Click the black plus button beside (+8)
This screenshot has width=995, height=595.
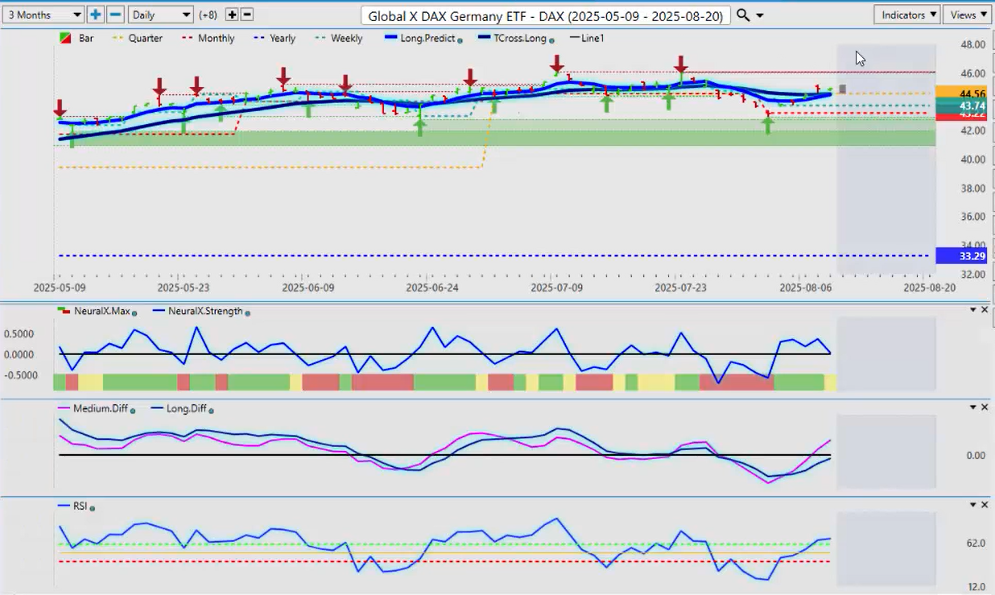(x=232, y=15)
